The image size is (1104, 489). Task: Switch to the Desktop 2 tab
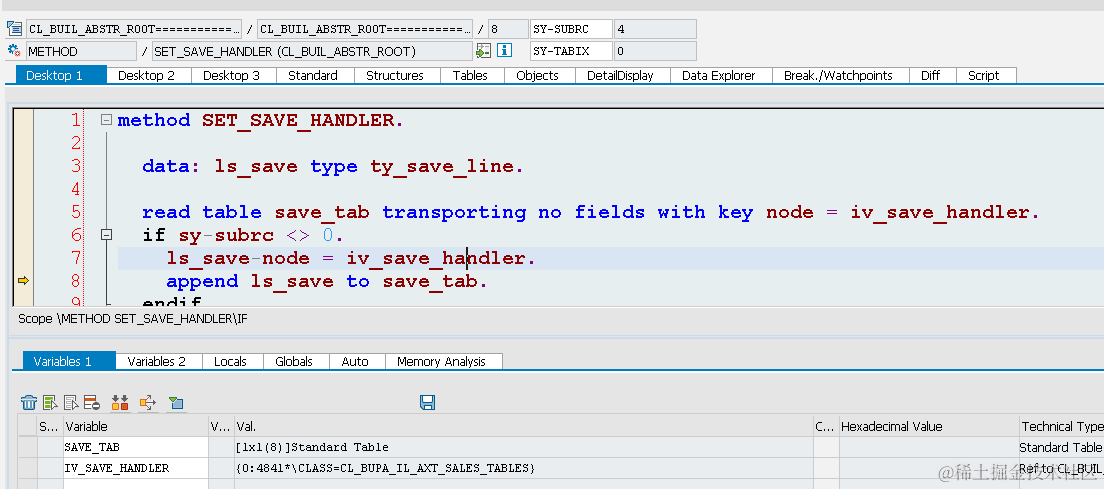[x=146, y=75]
